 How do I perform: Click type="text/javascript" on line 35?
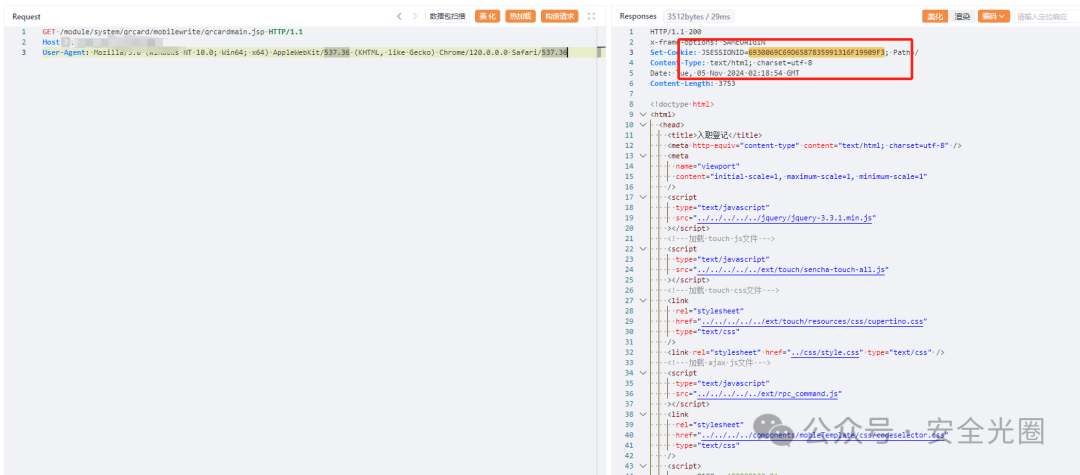pyautogui.click(x=723, y=383)
